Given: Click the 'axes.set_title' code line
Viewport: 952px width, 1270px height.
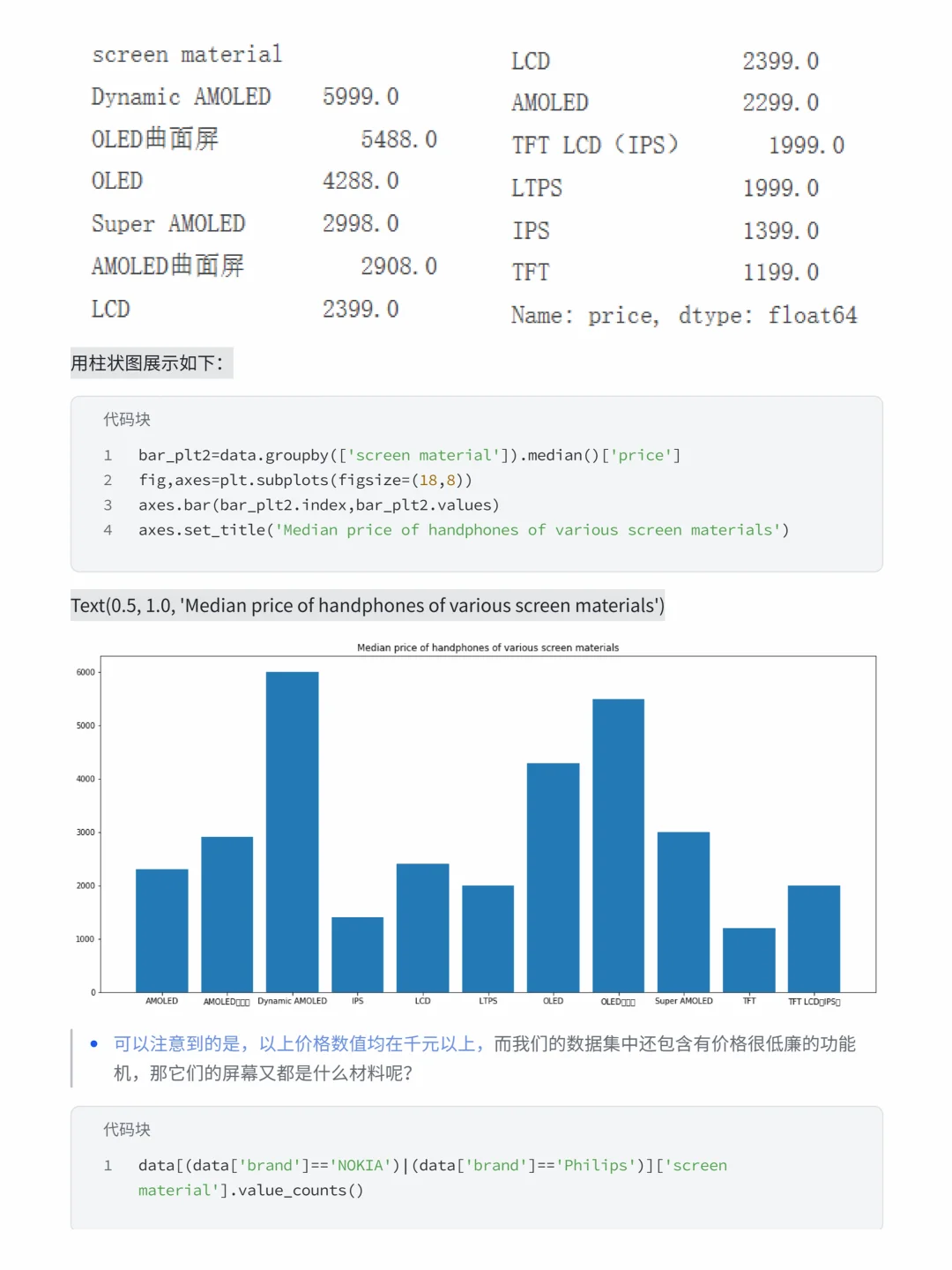Looking at the screenshot, I should 464,529.
